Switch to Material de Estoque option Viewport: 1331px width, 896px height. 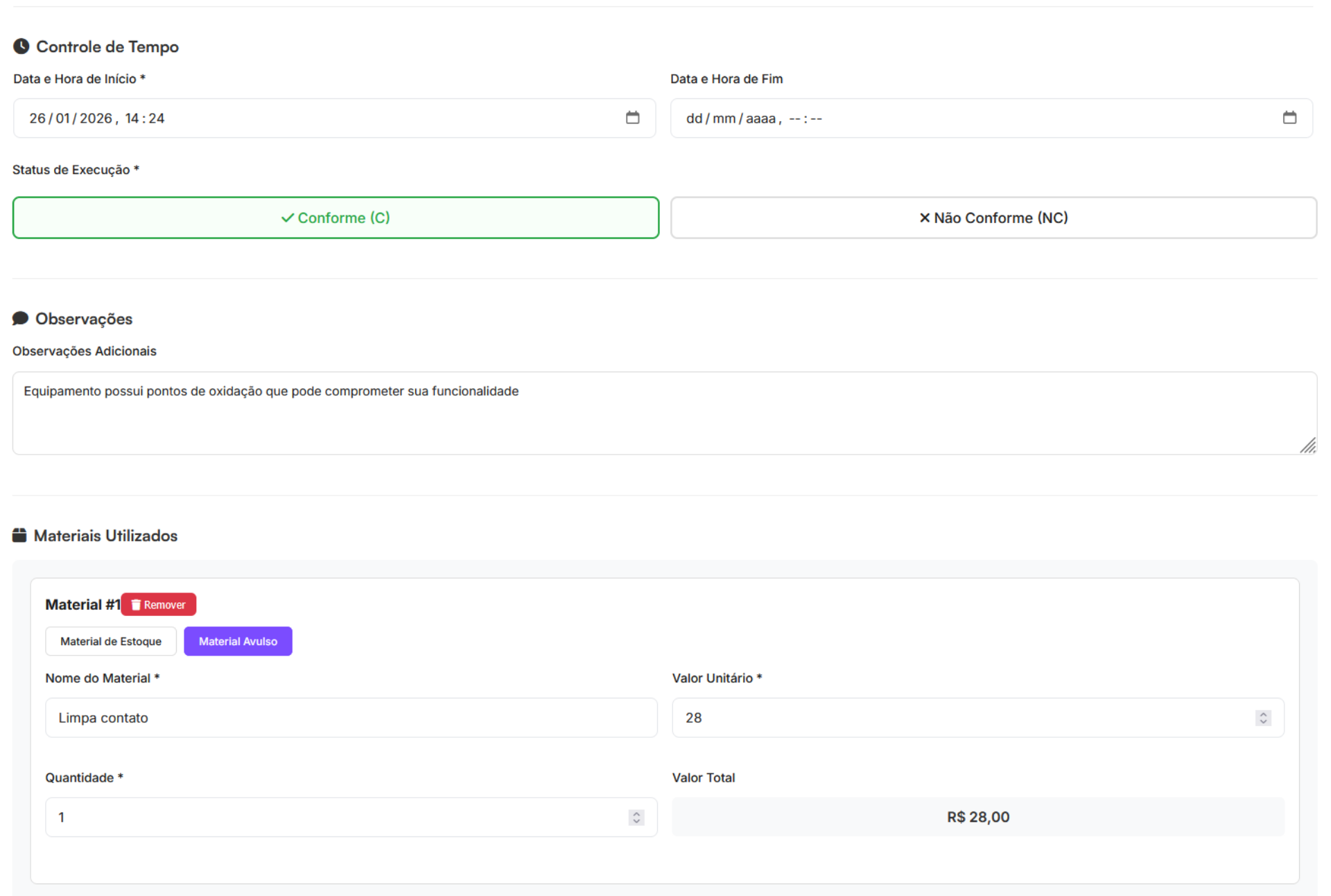pos(111,642)
